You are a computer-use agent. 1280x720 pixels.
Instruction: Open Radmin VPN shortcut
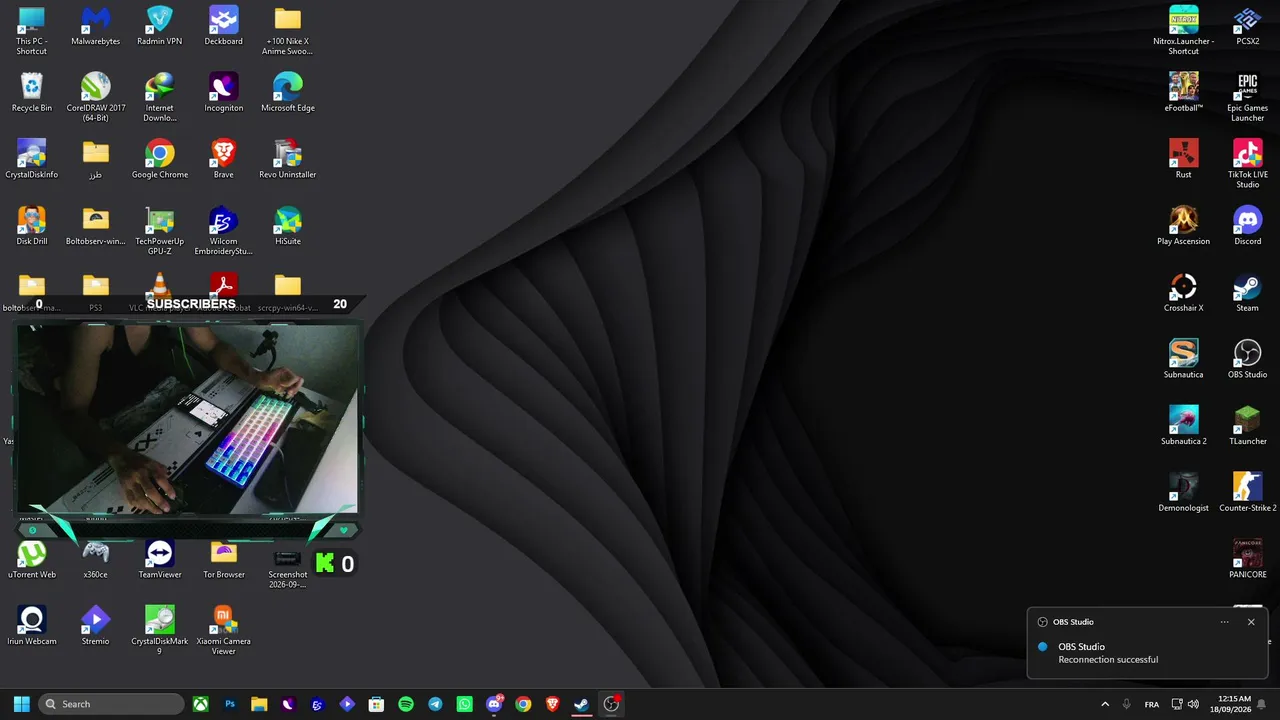160,26
